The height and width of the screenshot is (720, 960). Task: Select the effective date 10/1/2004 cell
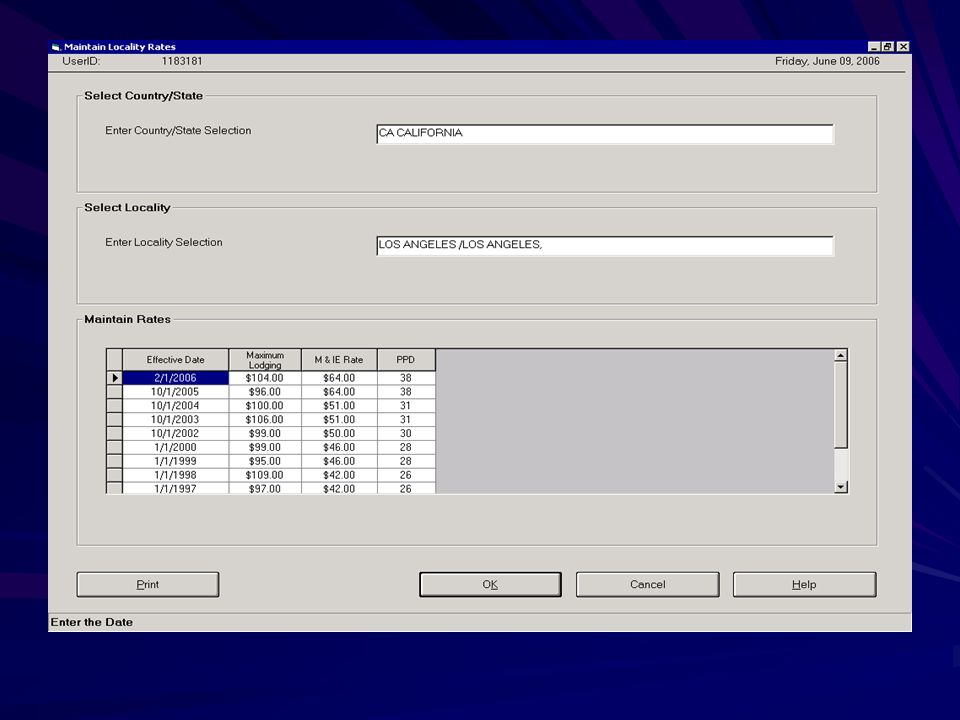(176, 406)
